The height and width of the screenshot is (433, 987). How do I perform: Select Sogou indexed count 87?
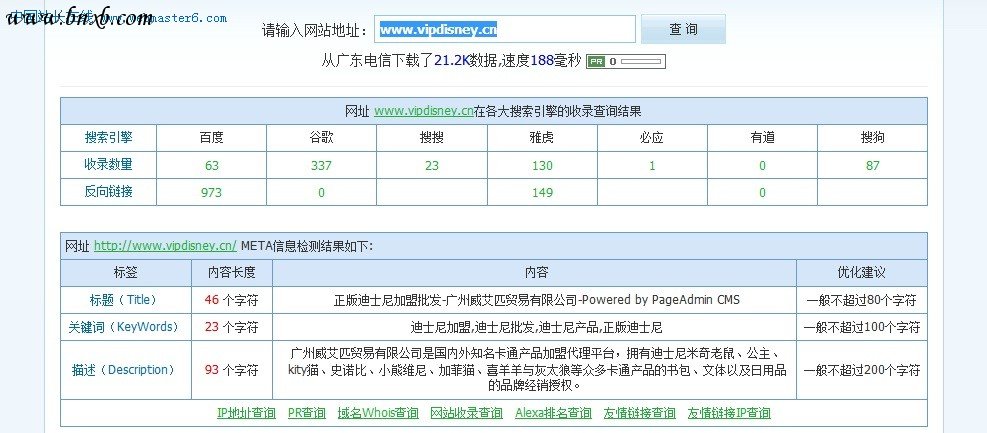coord(872,165)
